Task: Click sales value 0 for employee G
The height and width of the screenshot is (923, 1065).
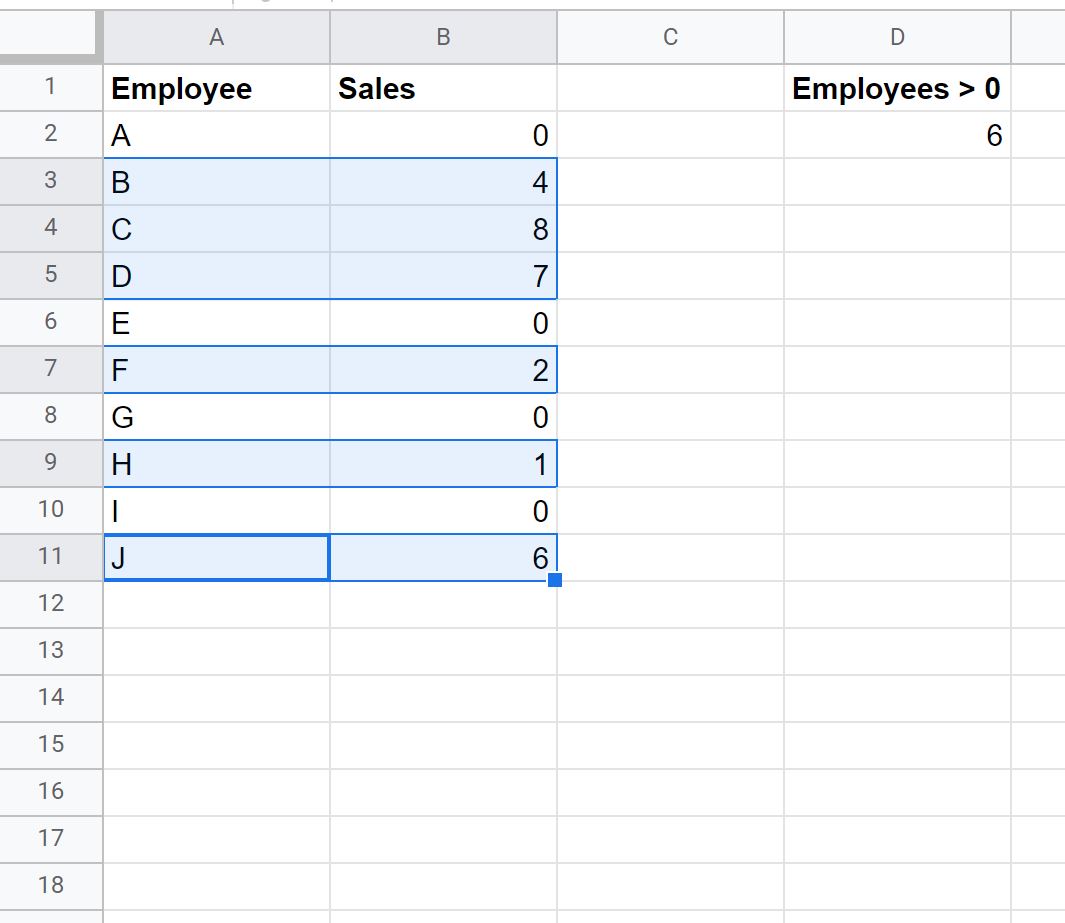Action: click(x=444, y=416)
